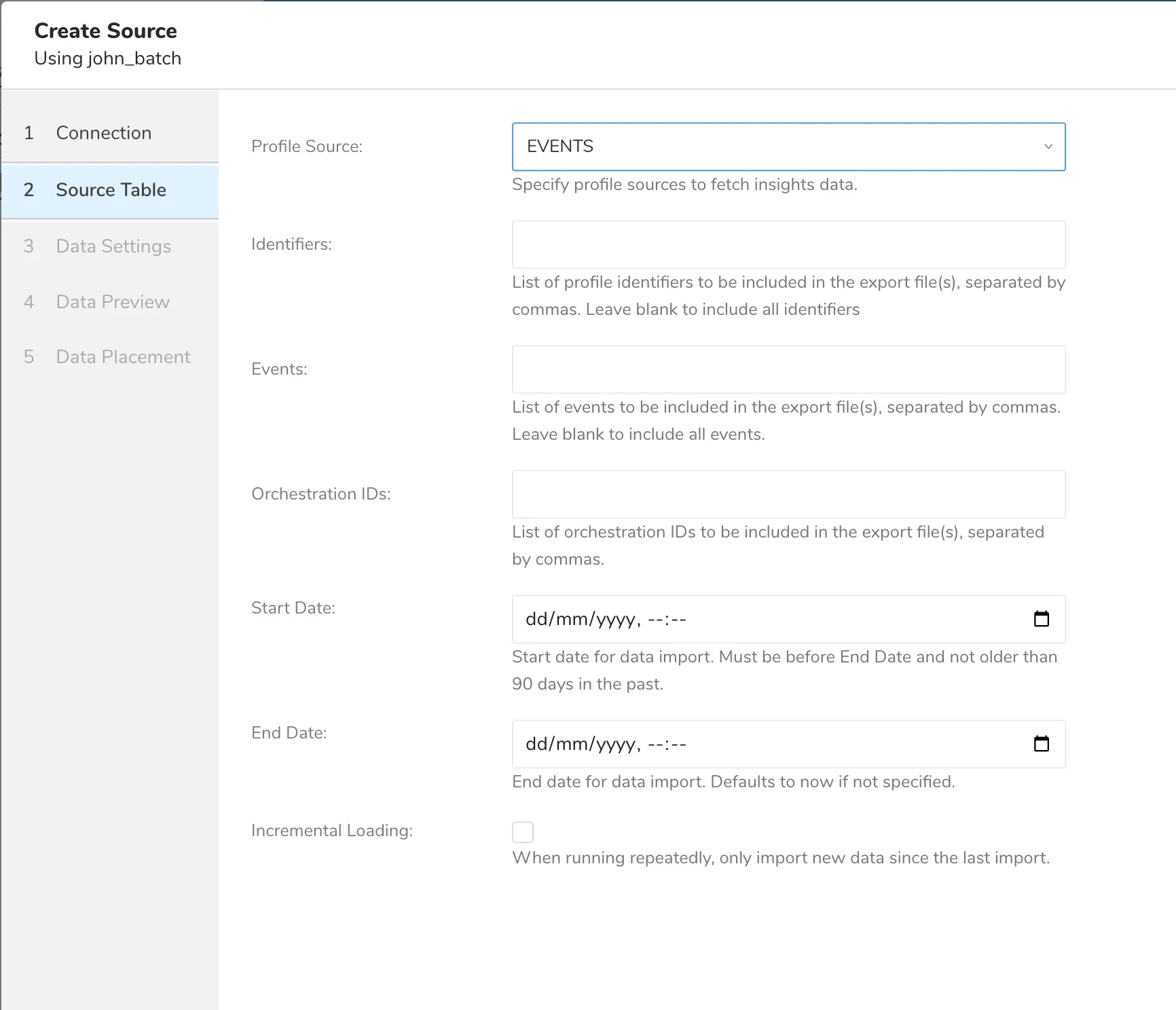Click the 'Using john_batch' subtitle
The width and height of the screenshot is (1176, 1010).
108,58
